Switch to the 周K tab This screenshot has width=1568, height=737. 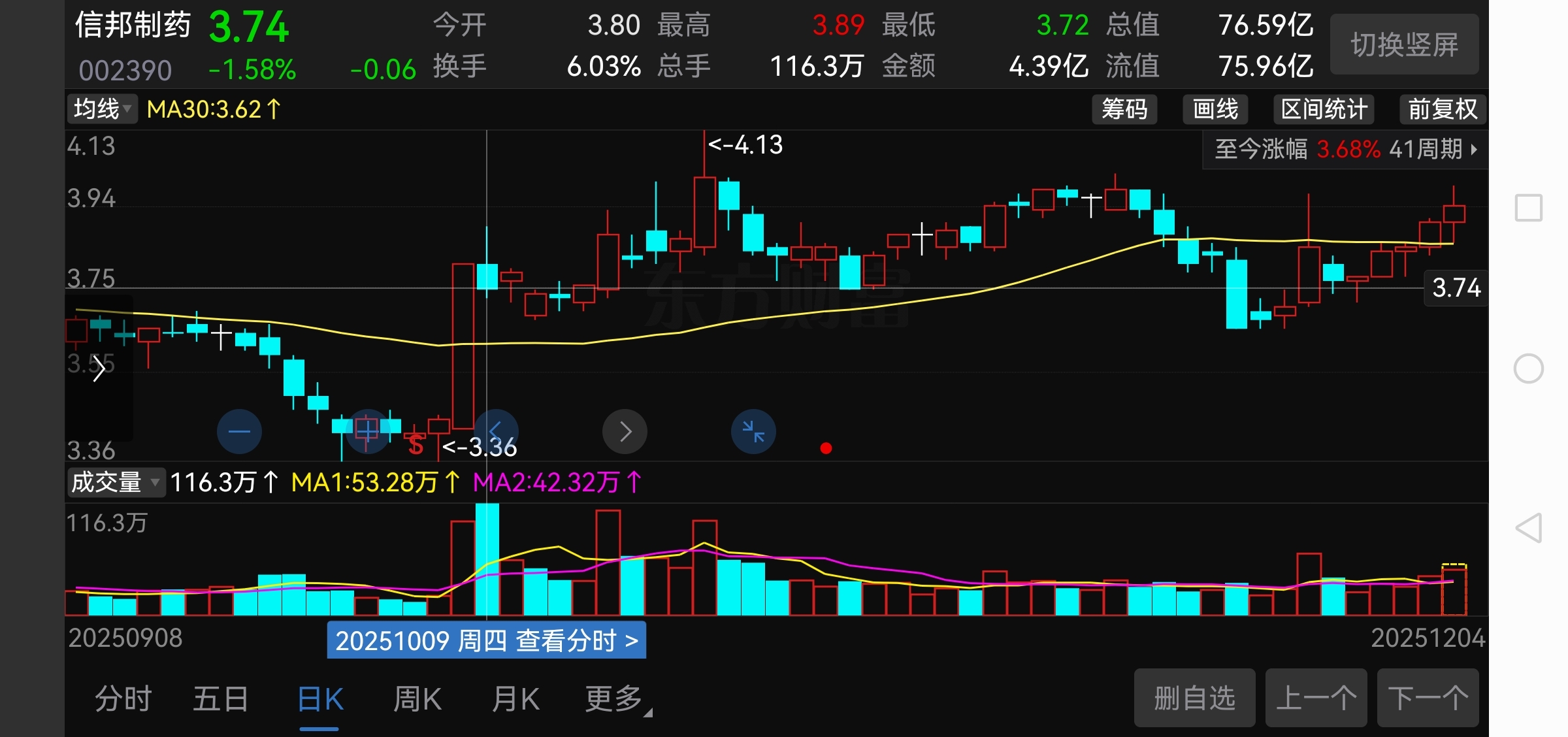[417, 699]
